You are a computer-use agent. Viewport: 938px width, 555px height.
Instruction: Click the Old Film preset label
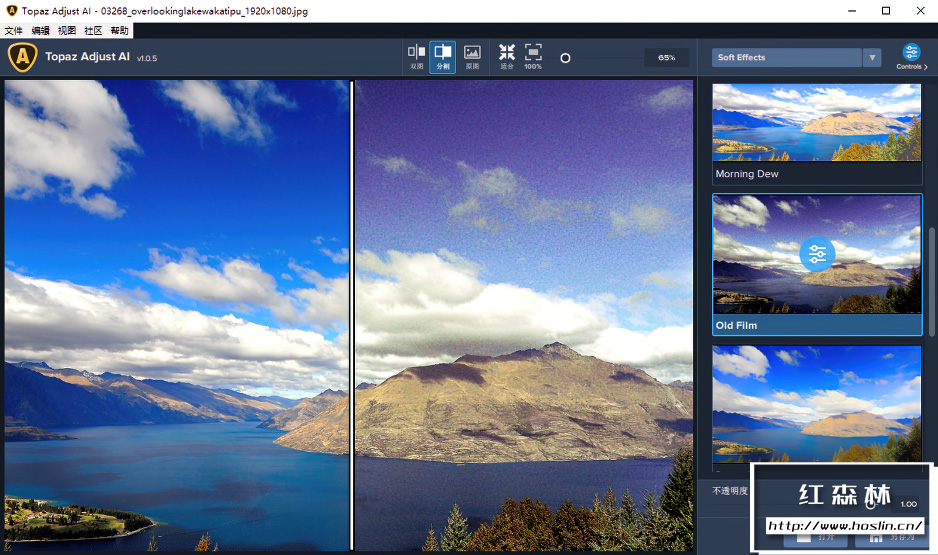tap(736, 325)
